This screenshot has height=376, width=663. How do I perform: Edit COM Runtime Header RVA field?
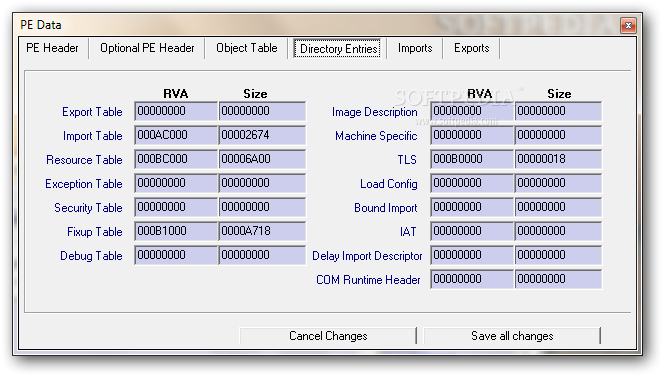(472, 280)
